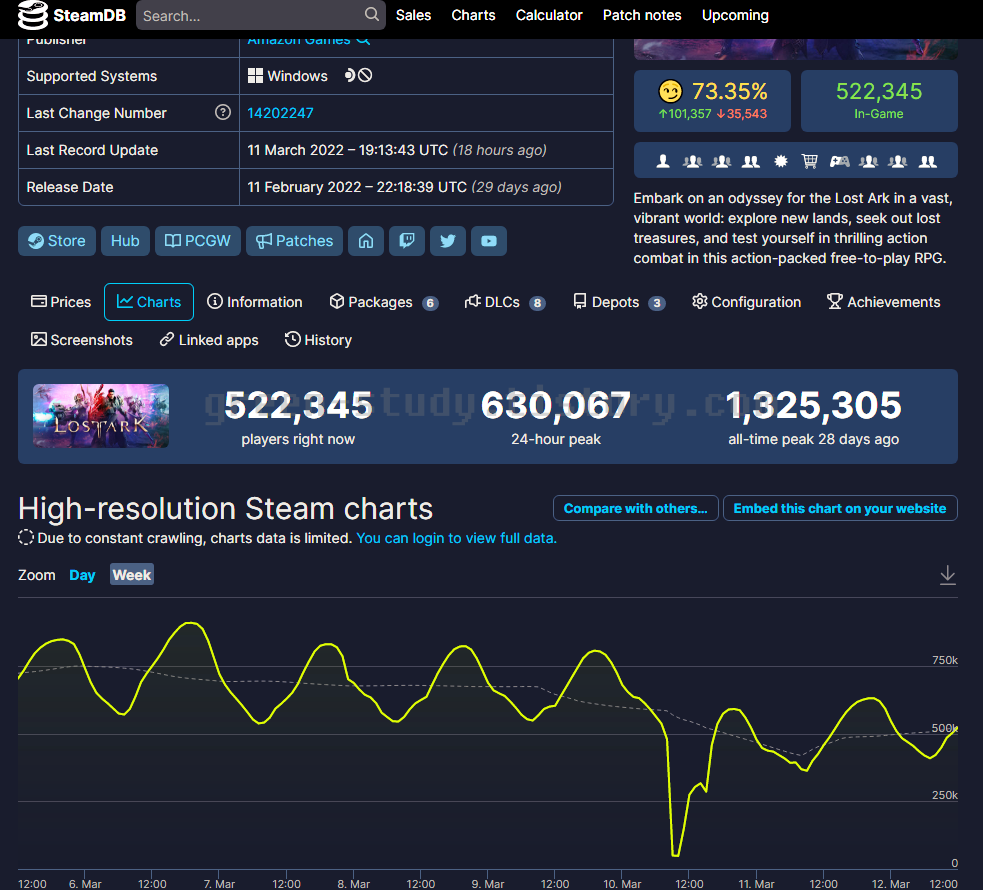Click the 1,325,305 all-time peak value
983x890 pixels.
(814, 405)
